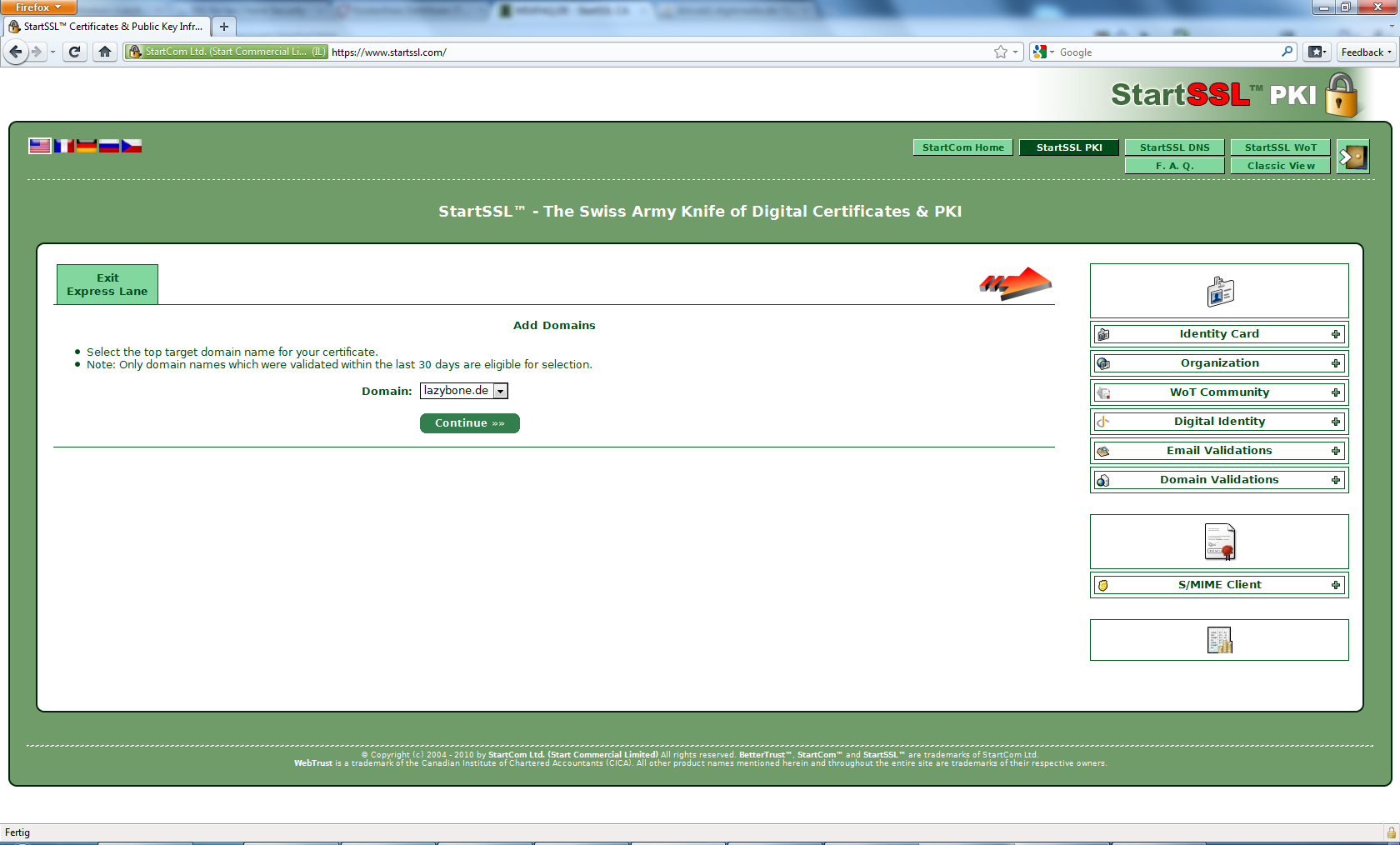Click the S/MIME Client label
Viewport: 1400px width, 845px height.
[1219, 585]
